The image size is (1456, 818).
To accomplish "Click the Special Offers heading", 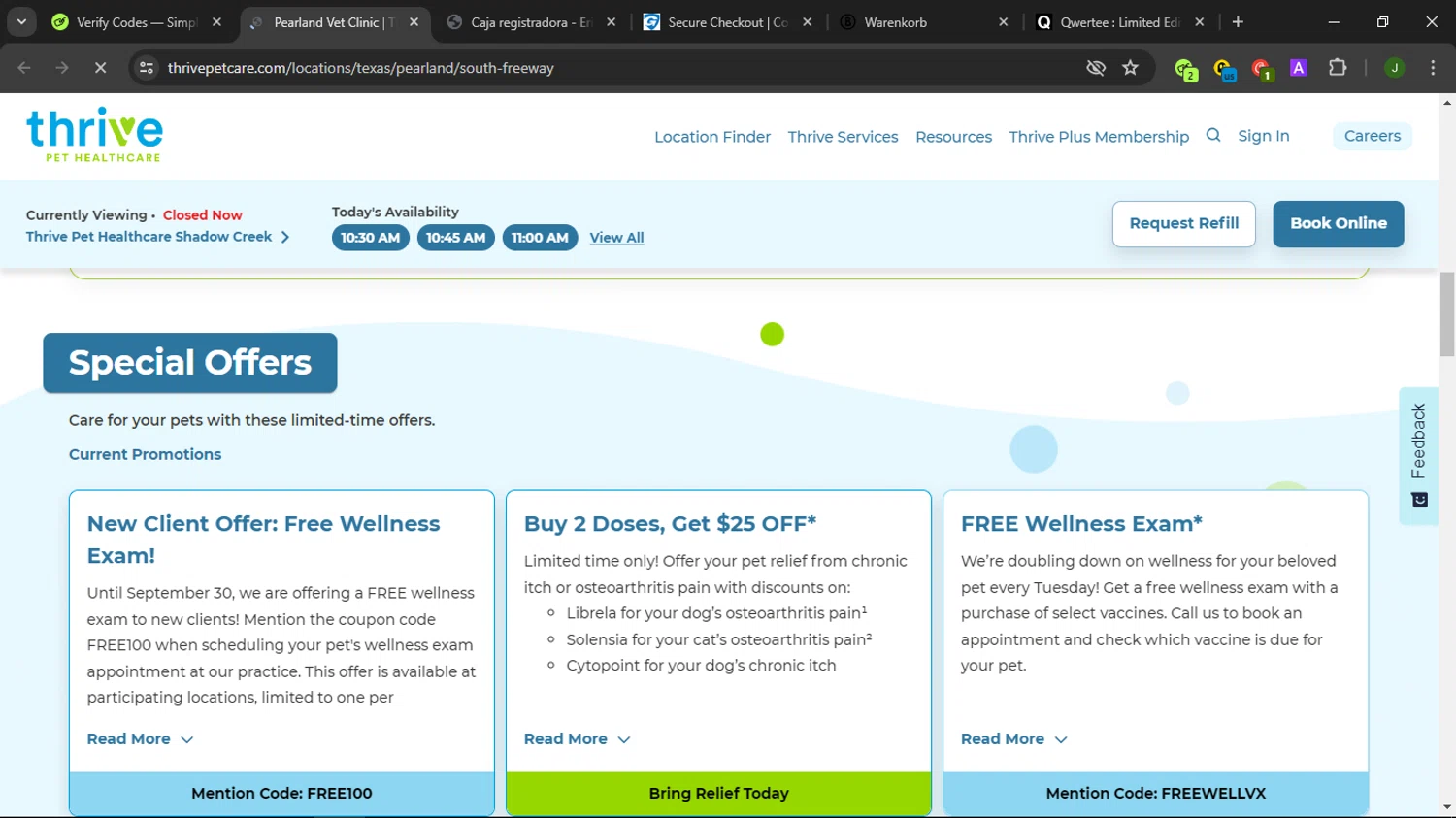I will click(x=190, y=362).
